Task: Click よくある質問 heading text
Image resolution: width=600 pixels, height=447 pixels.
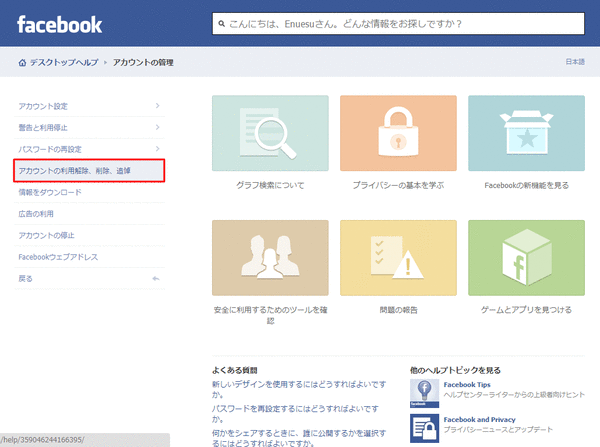Action: (235, 370)
